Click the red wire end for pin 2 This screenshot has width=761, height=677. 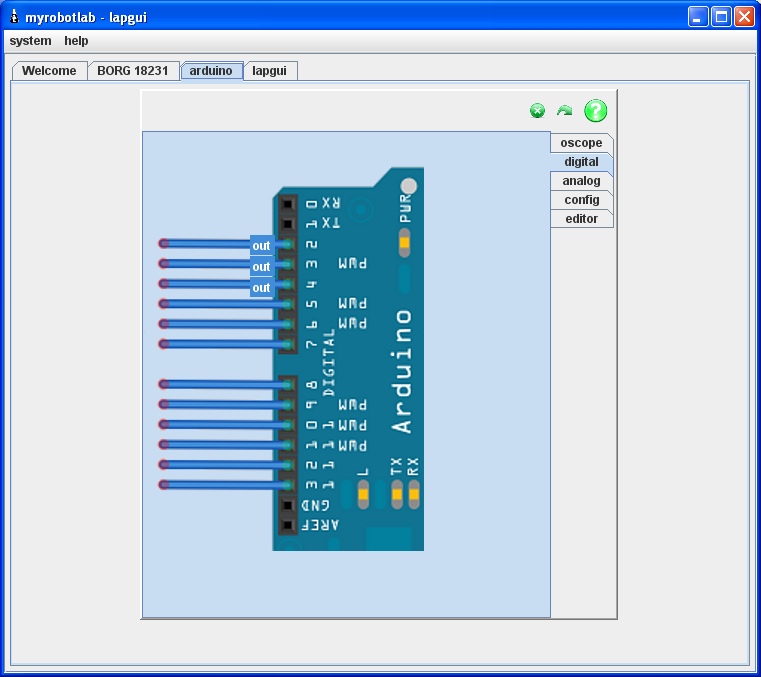click(x=164, y=243)
